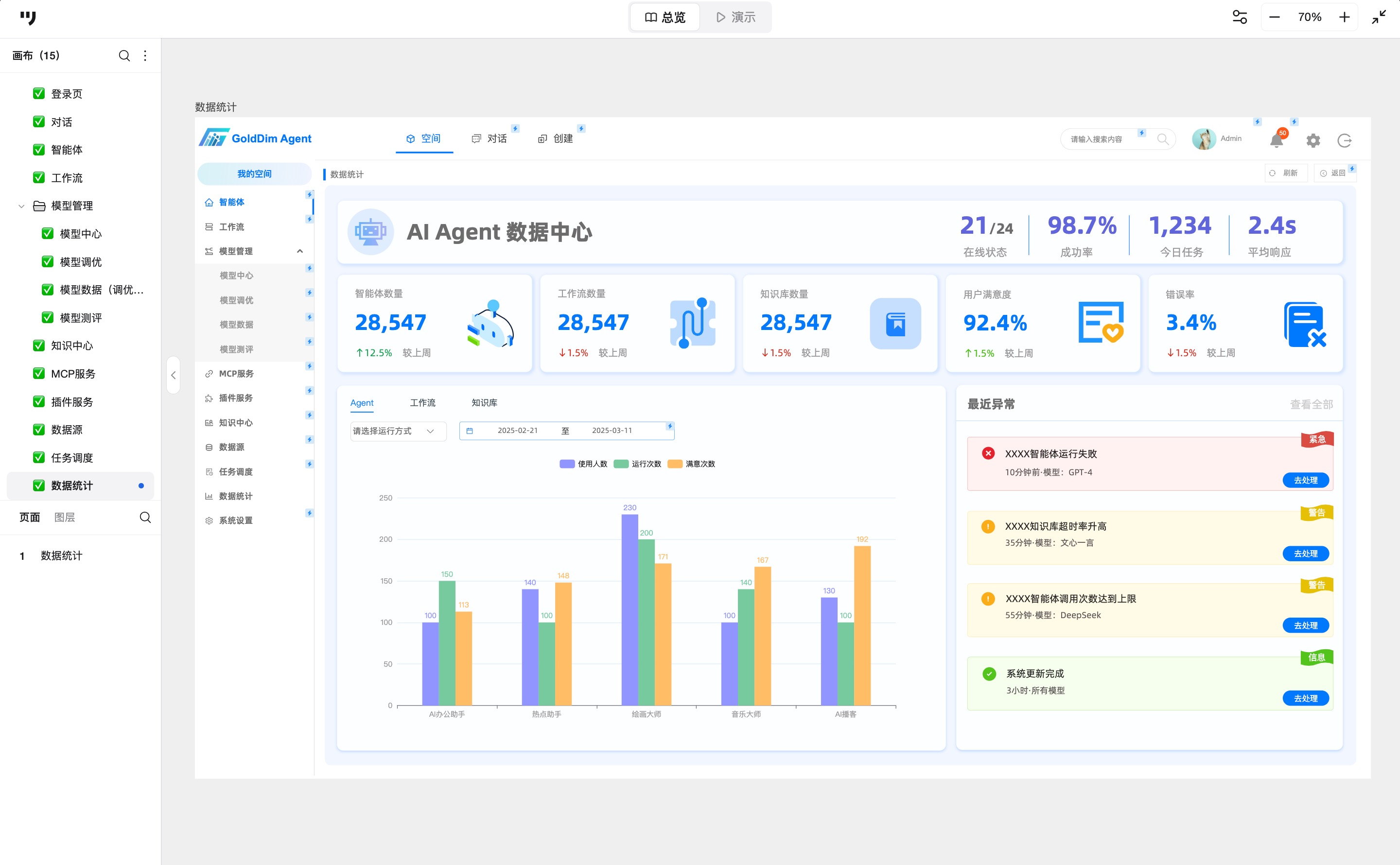Image resolution: width=1400 pixels, height=865 pixels.
Task: Click 去处理 on the 紧急 alert
Action: 1305,480
